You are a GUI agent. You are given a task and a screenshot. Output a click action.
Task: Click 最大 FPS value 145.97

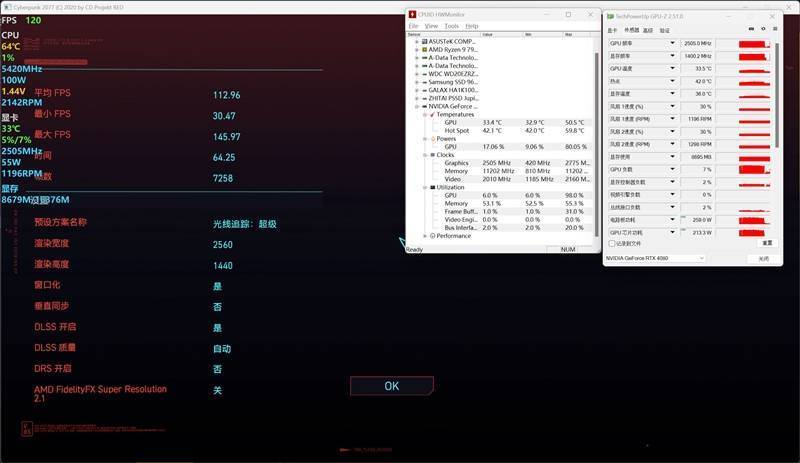tap(227, 137)
